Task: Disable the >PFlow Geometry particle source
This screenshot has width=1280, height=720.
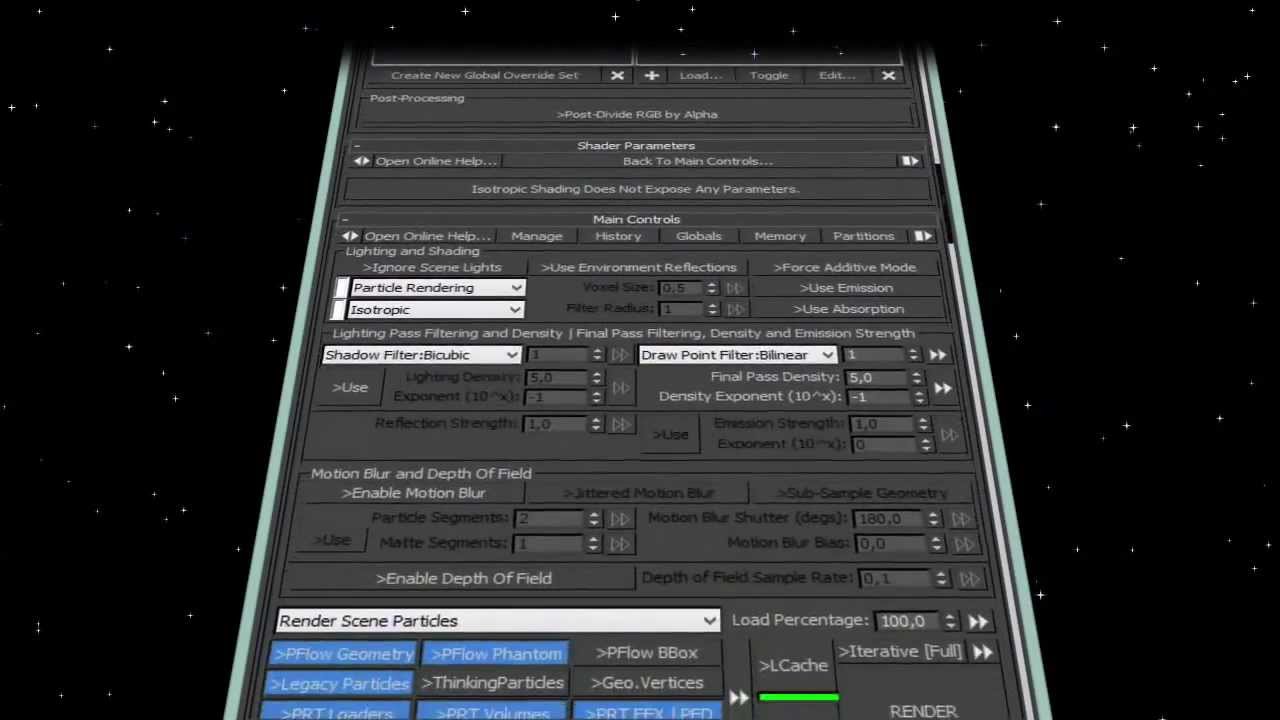Action: pos(343,654)
